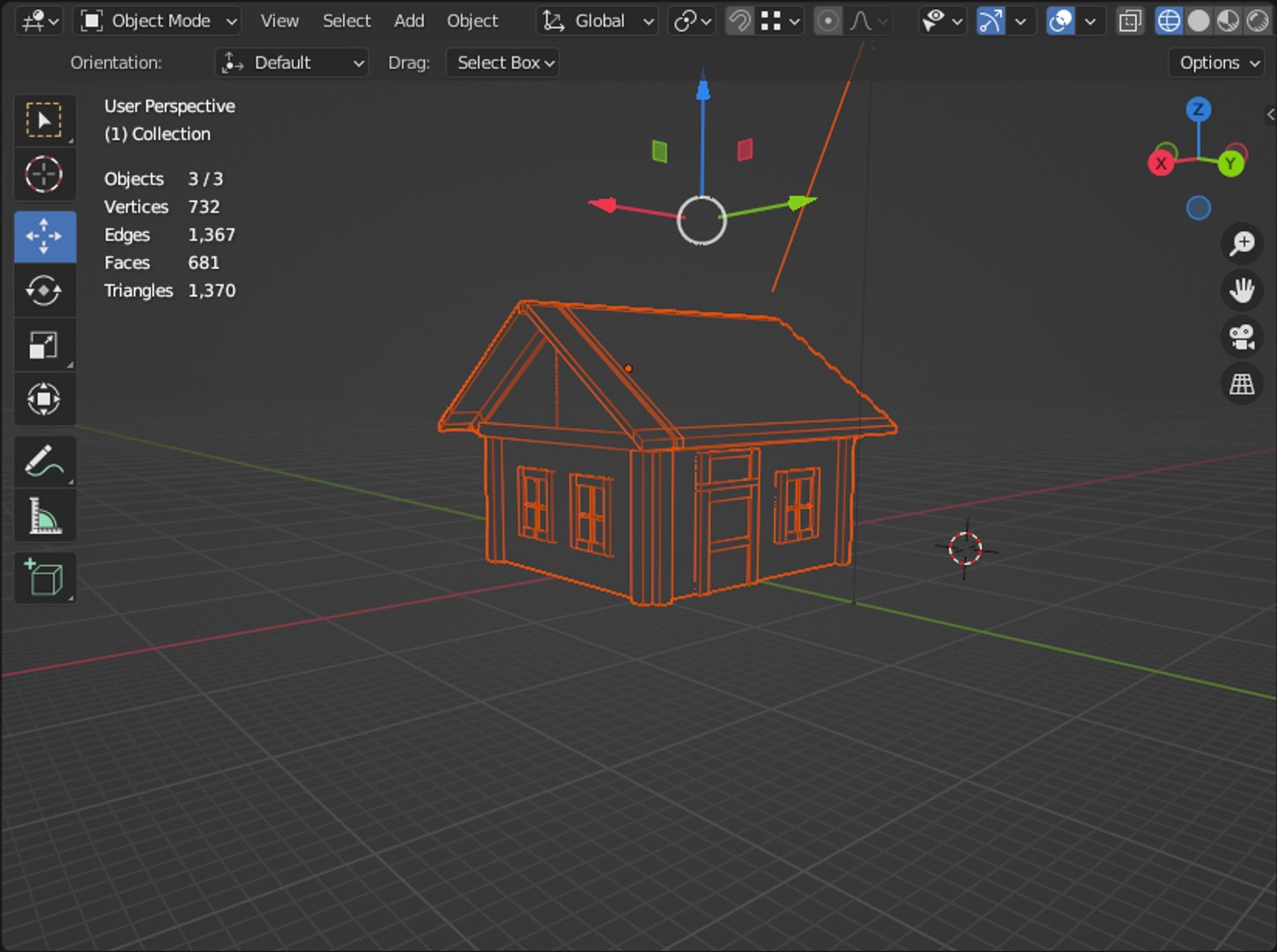This screenshot has width=1277, height=952.
Task: Open the Drag Select Box dropdown
Action: tap(502, 63)
